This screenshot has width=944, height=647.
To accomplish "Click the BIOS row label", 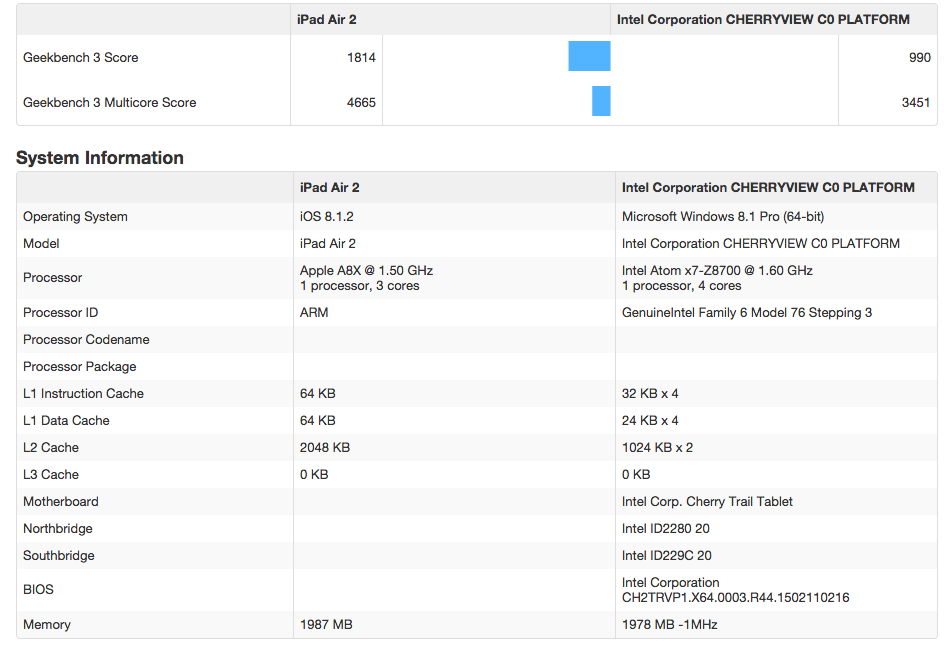I will click(x=39, y=590).
